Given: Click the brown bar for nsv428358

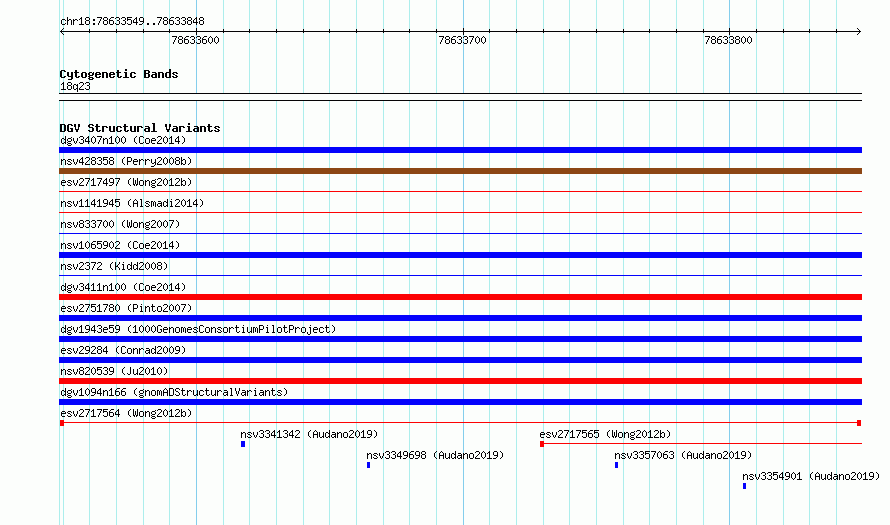Looking at the screenshot, I should (460, 171).
